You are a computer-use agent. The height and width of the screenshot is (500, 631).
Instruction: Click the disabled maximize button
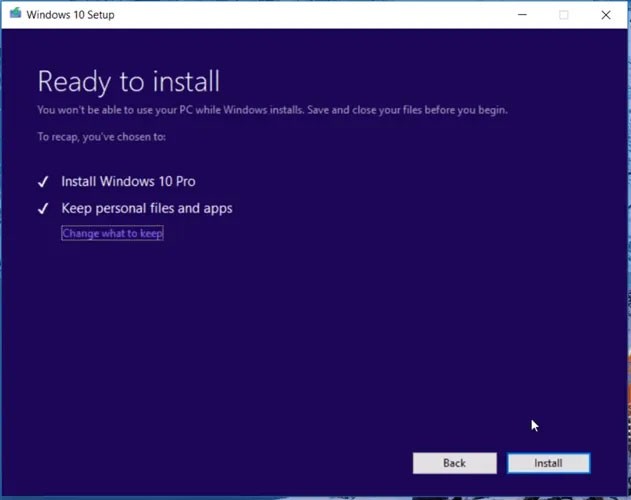(x=563, y=15)
